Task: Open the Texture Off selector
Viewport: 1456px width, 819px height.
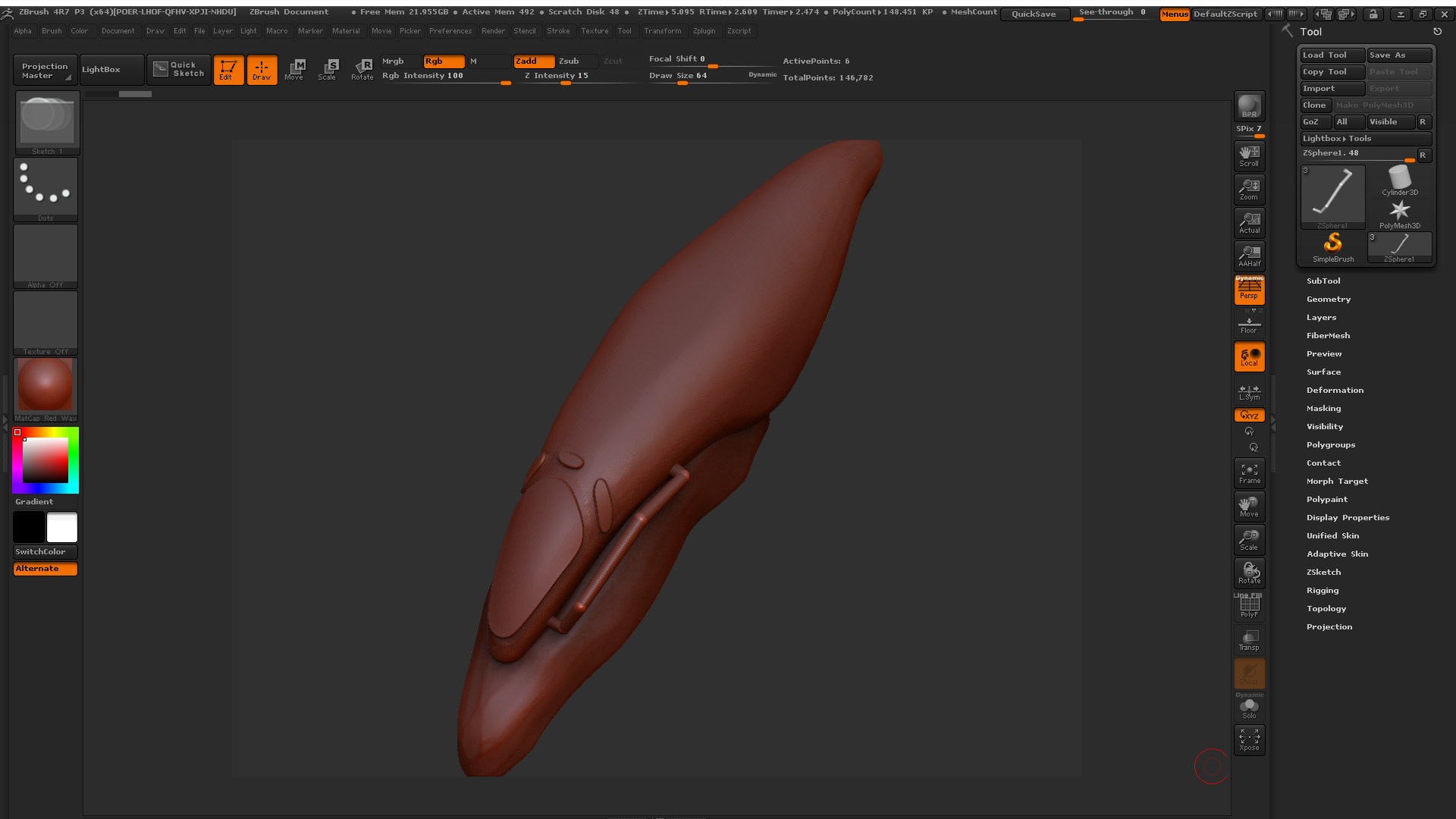Action: click(x=45, y=323)
